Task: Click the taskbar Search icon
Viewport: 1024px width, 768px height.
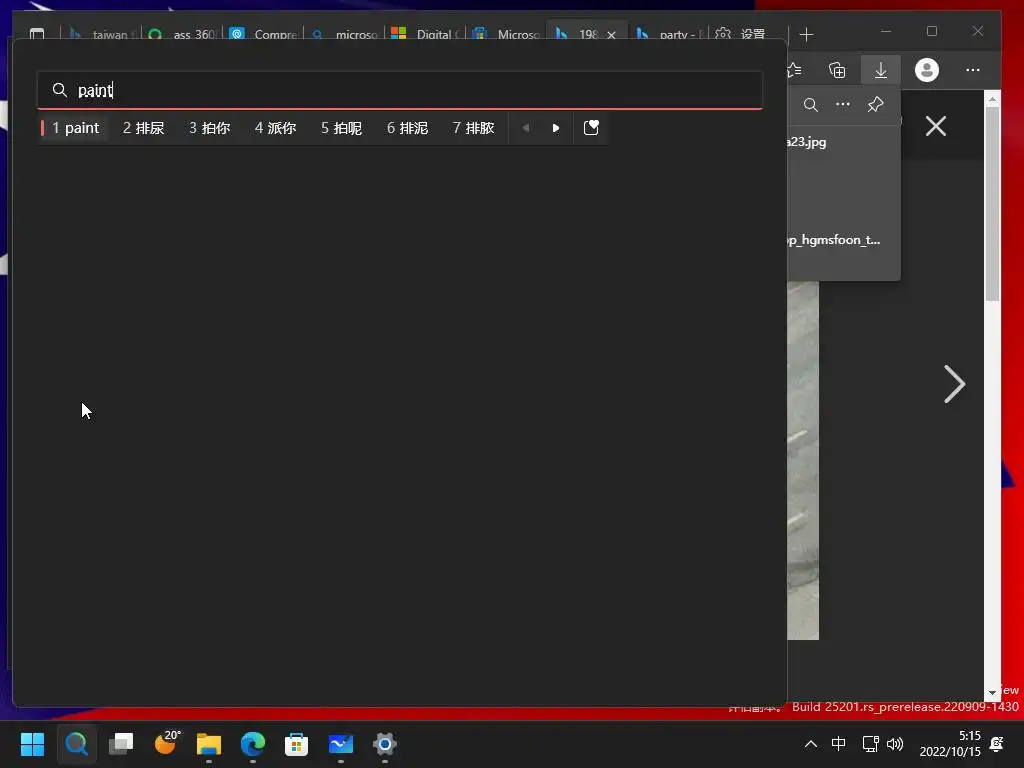Action: click(x=76, y=744)
